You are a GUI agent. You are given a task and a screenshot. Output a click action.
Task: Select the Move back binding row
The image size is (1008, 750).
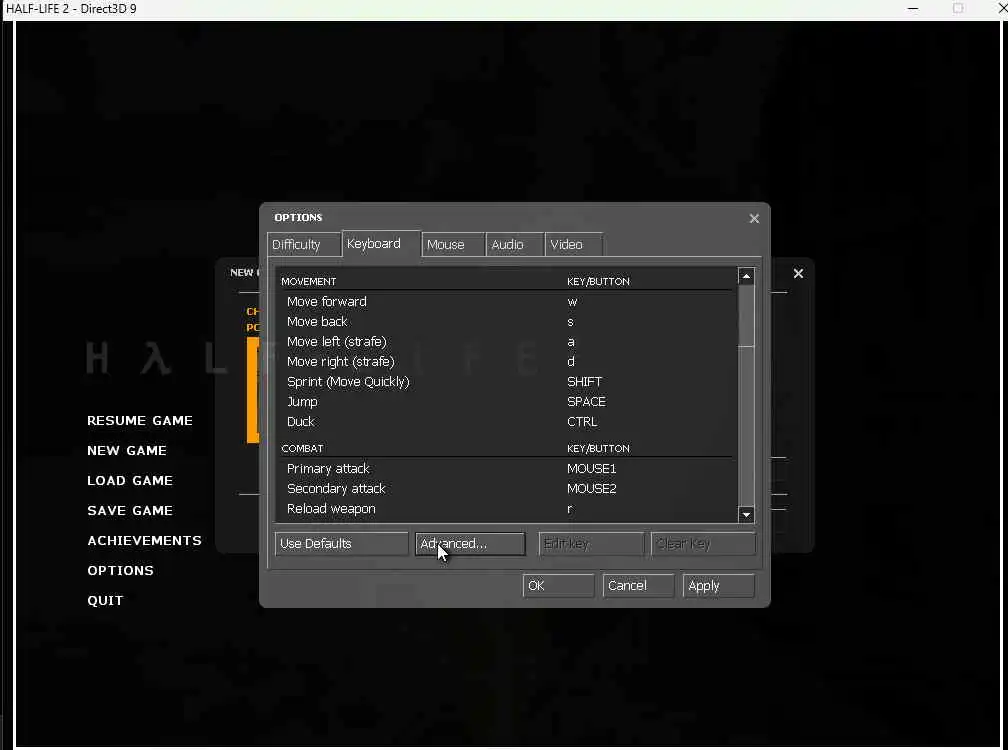pos(507,321)
